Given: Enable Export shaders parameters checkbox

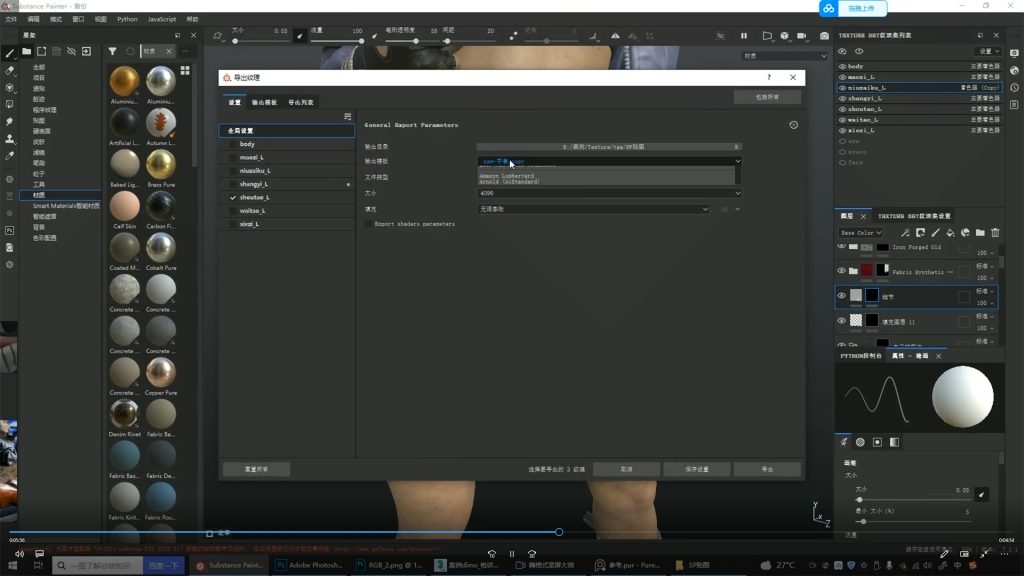Looking at the screenshot, I should (368, 224).
